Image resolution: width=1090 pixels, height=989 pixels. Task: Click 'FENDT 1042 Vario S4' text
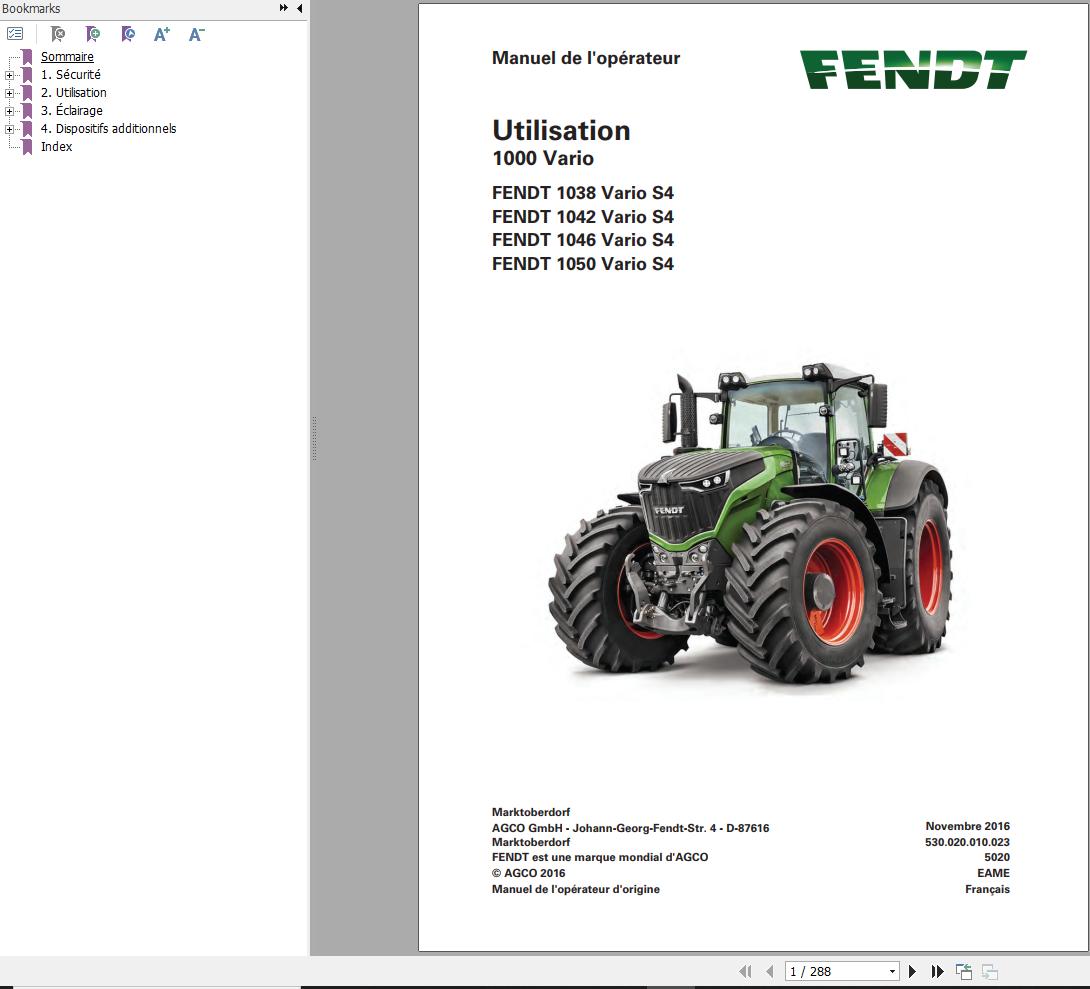click(583, 216)
